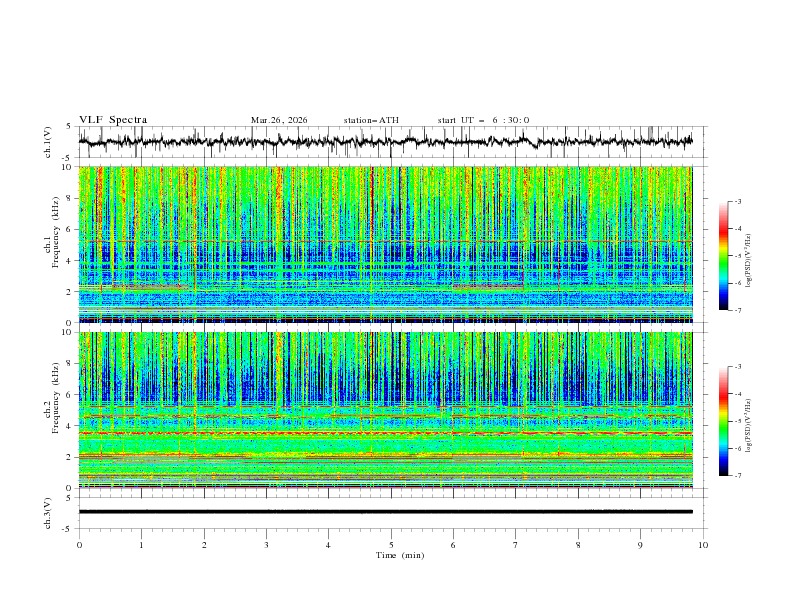The width and height of the screenshot is (792, 612).
Task: Click the "3" minute tick on time axis
Action: tap(266, 545)
